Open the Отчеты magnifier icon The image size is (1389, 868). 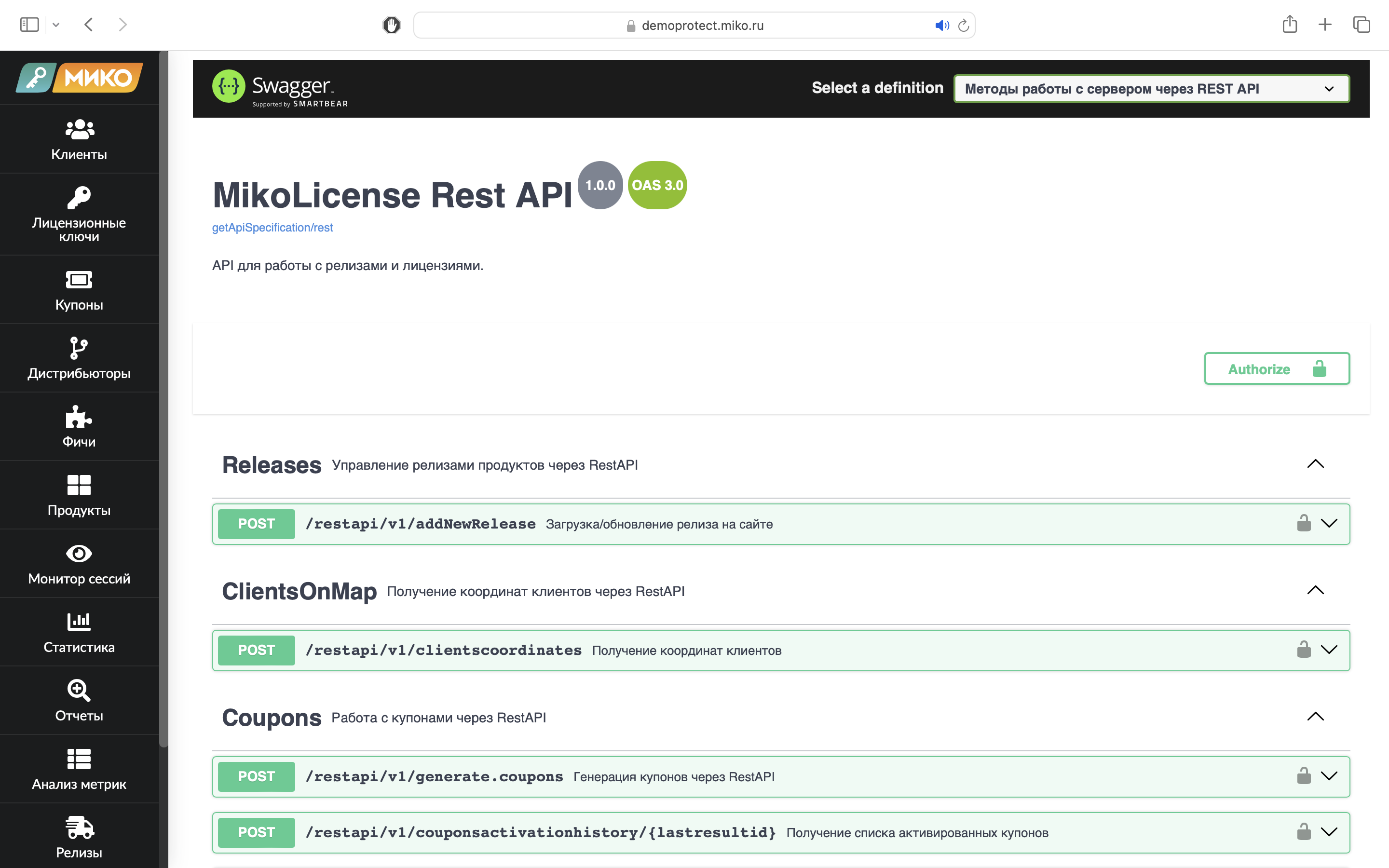click(79, 690)
